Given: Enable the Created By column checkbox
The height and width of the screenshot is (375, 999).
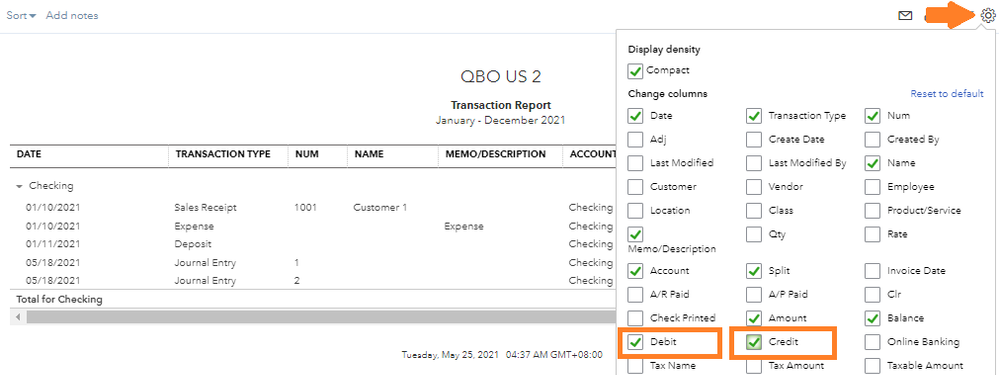Looking at the screenshot, I should (872, 139).
